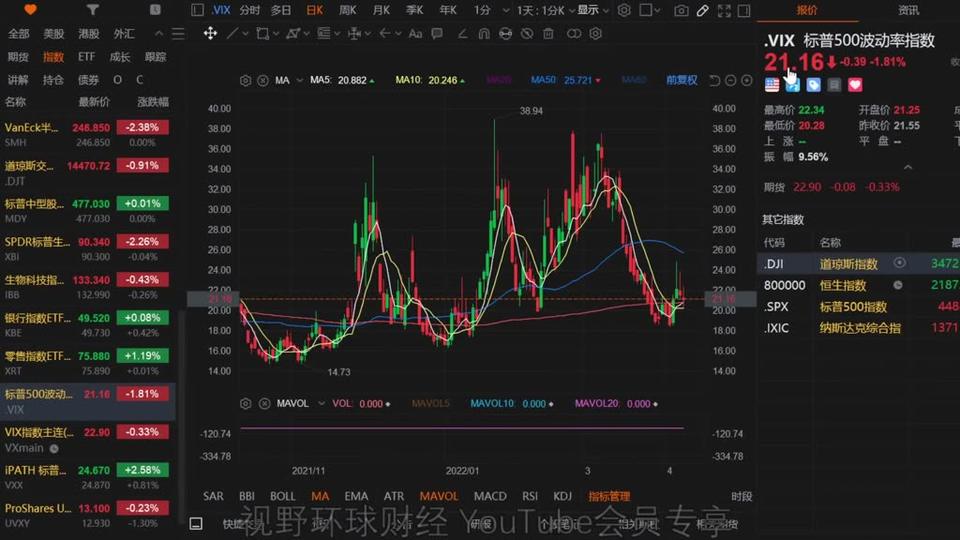This screenshot has height=540, width=960.
Task: Select the parallel channel drawing tool
Action: [293, 34]
